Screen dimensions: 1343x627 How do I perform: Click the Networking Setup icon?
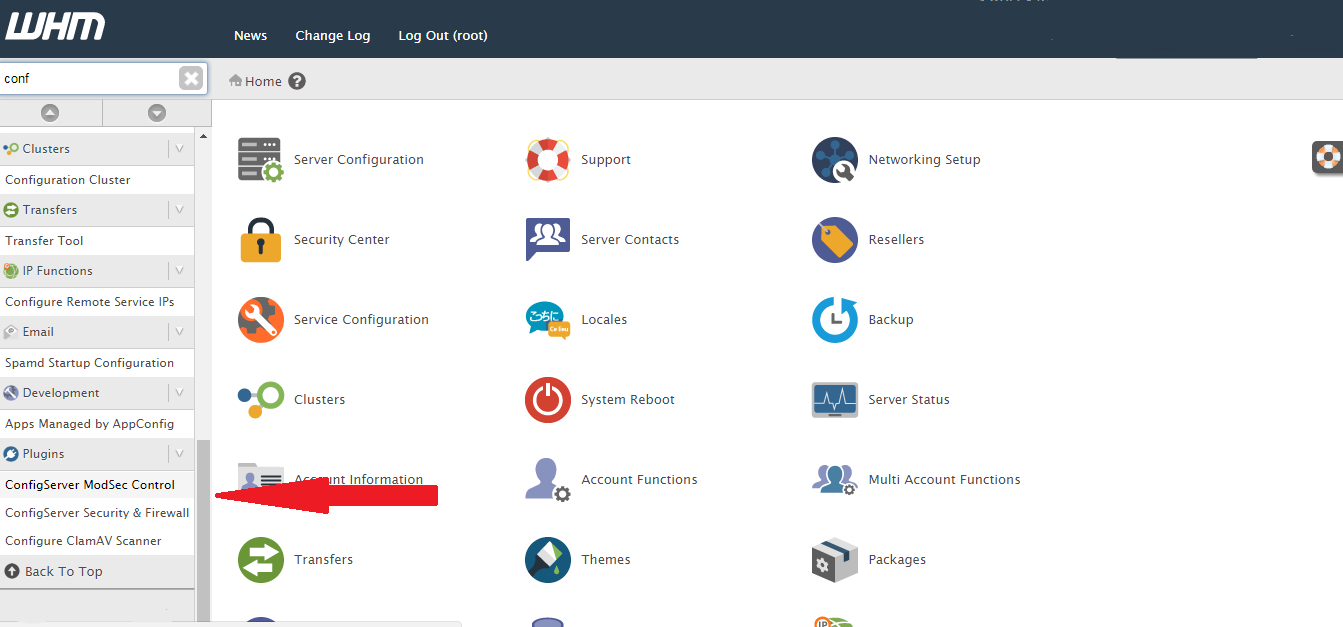835,160
